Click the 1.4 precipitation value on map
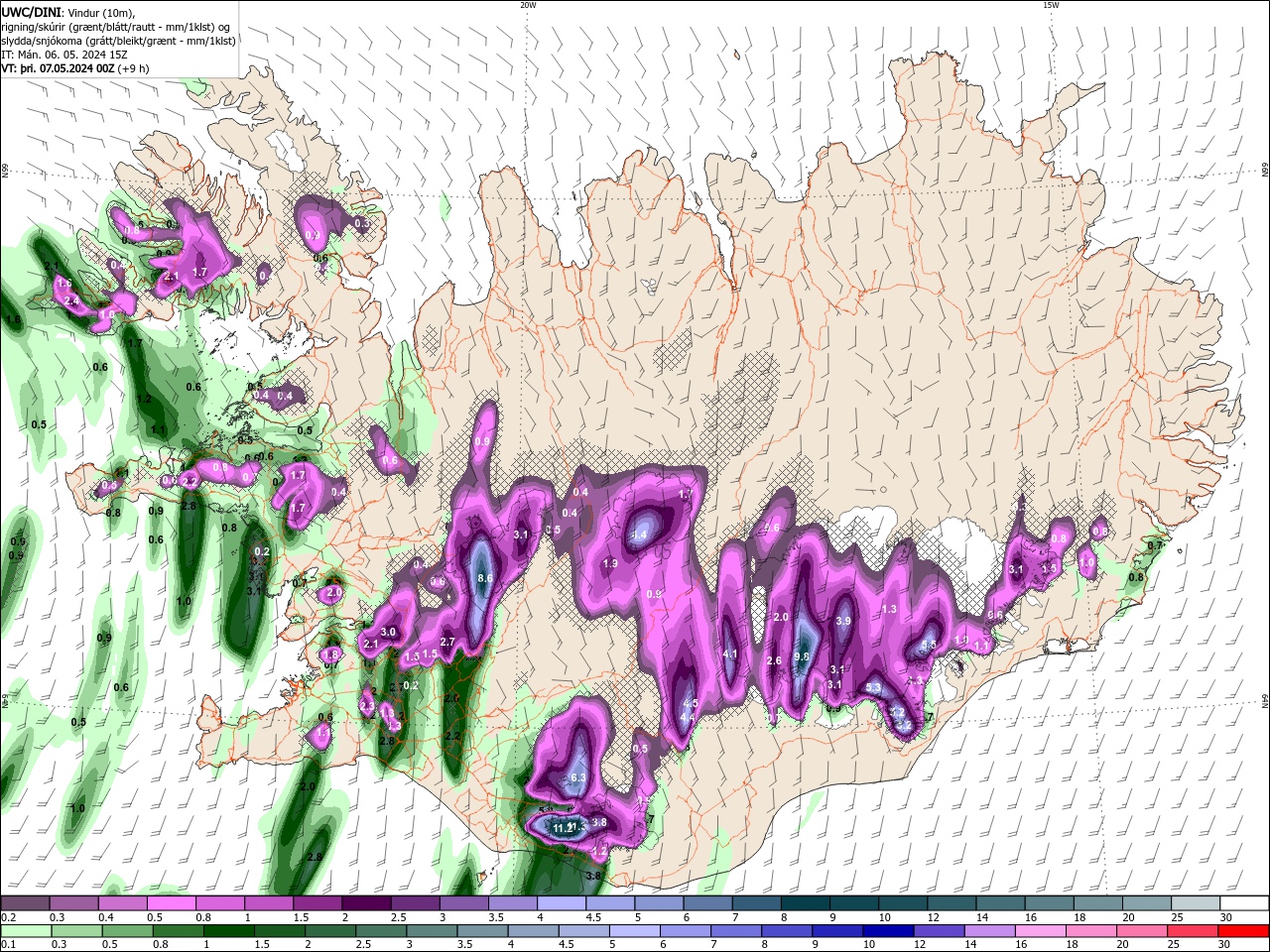This screenshot has width=1270, height=952. (x=640, y=535)
